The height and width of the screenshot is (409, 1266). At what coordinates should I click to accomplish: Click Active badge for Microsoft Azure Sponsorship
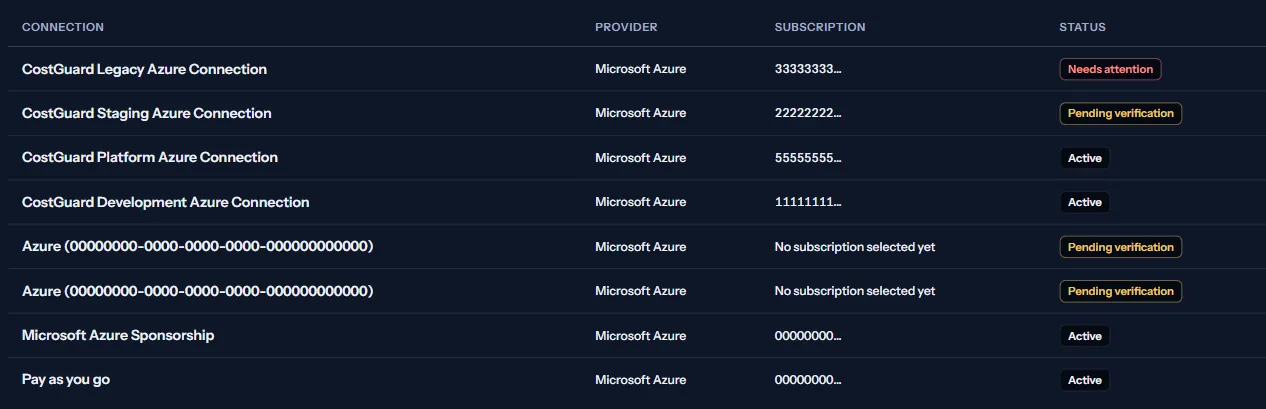pos(1085,336)
